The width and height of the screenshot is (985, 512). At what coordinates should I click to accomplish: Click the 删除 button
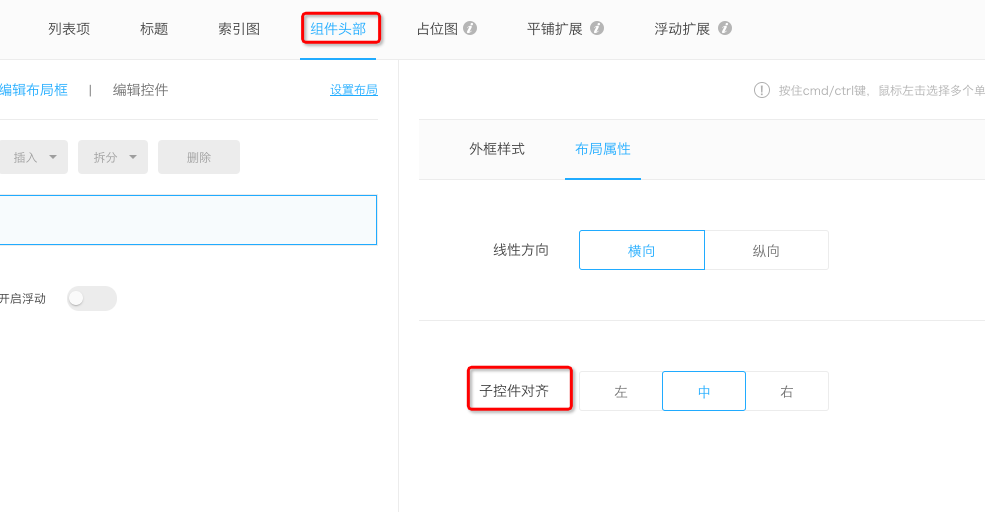[x=199, y=157]
